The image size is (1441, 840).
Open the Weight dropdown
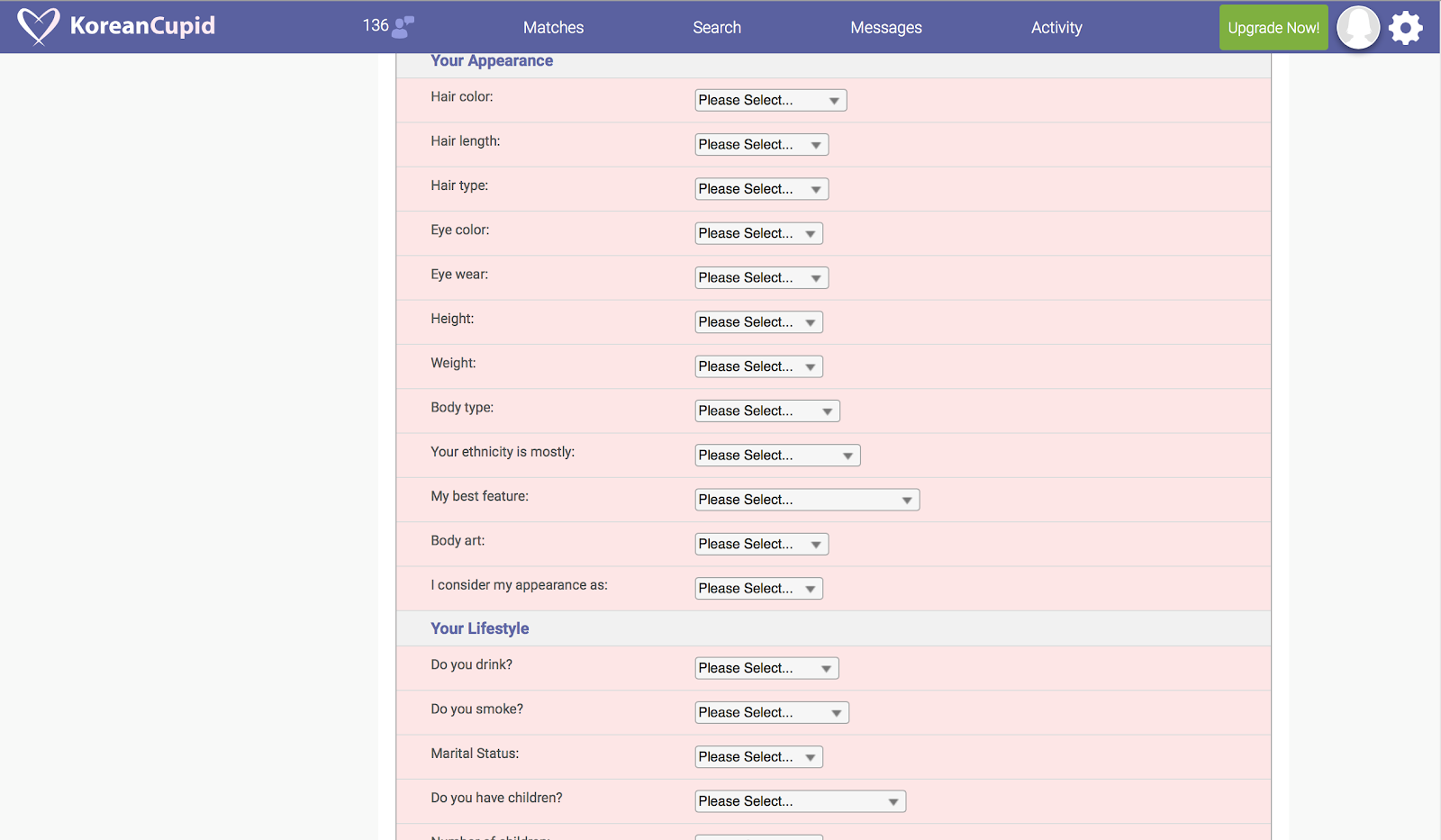pyautogui.click(x=759, y=366)
